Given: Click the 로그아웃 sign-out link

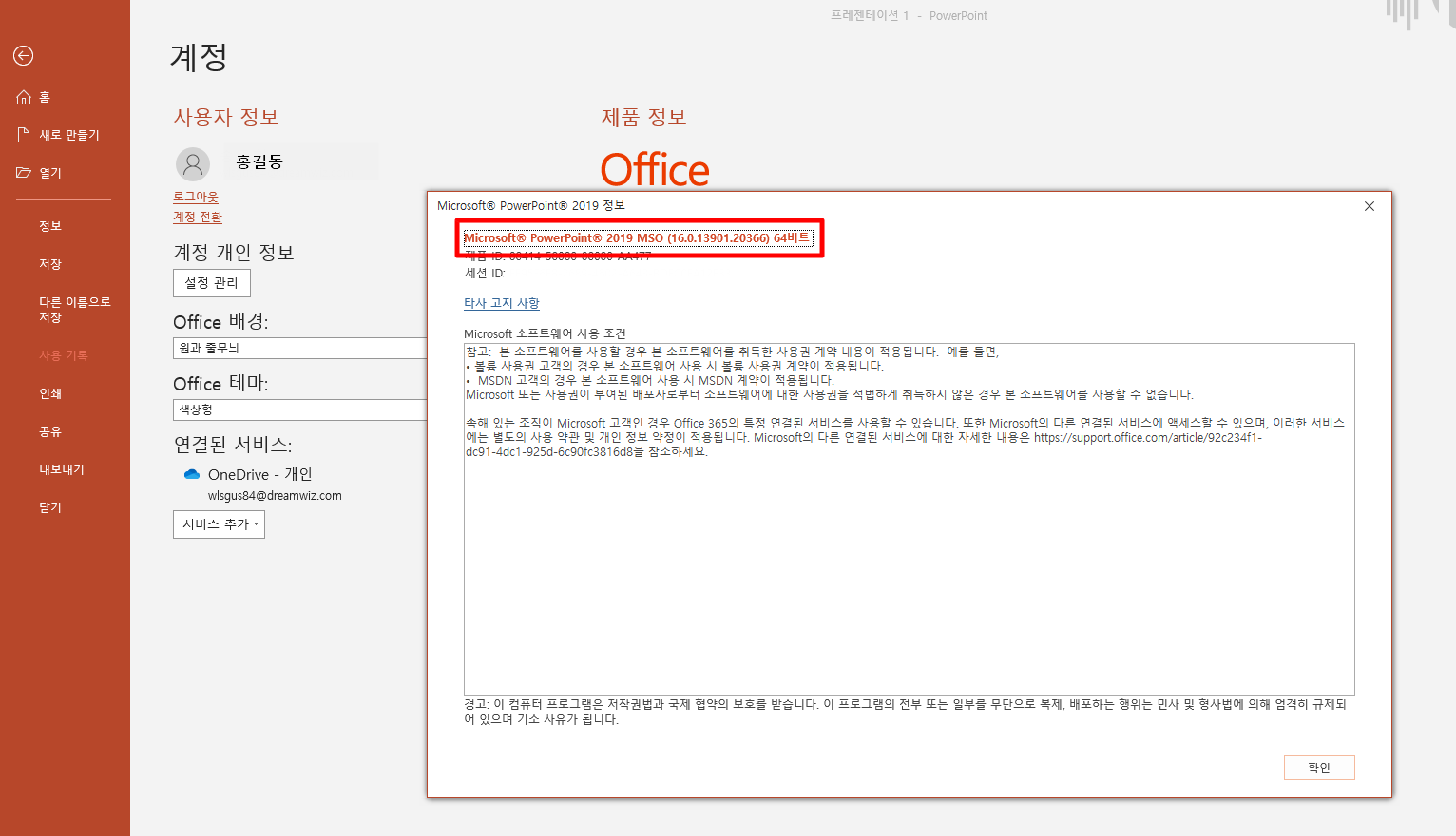Looking at the screenshot, I should tap(196, 197).
